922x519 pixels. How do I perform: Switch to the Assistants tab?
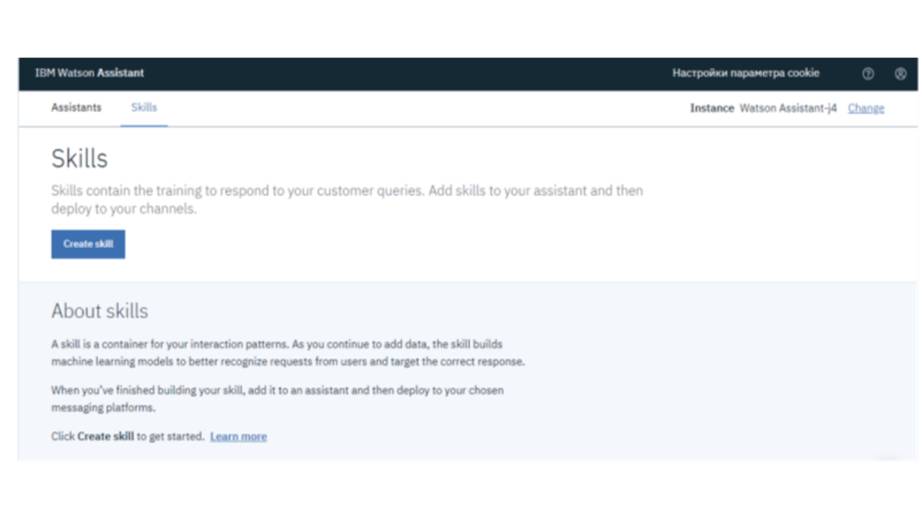(76, 108)
